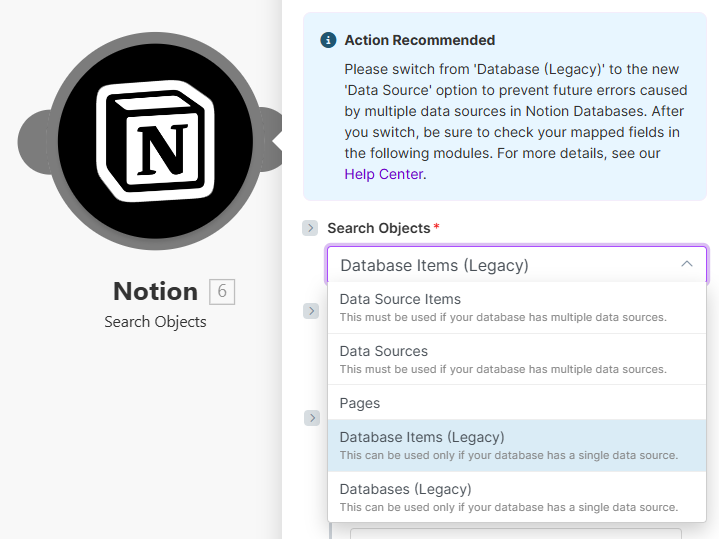This screenshot has width=719, height=539.
Task: Pick highlighted Database Items (Legacy) option
Action: [x=517, y=445]
